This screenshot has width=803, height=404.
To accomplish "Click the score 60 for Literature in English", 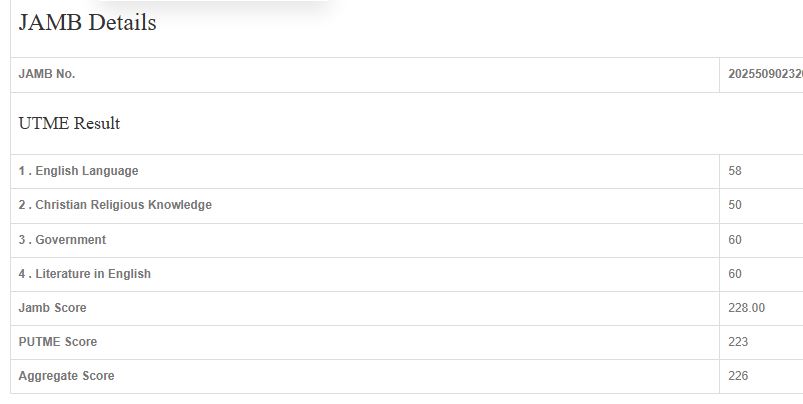I will click(735, 274).
